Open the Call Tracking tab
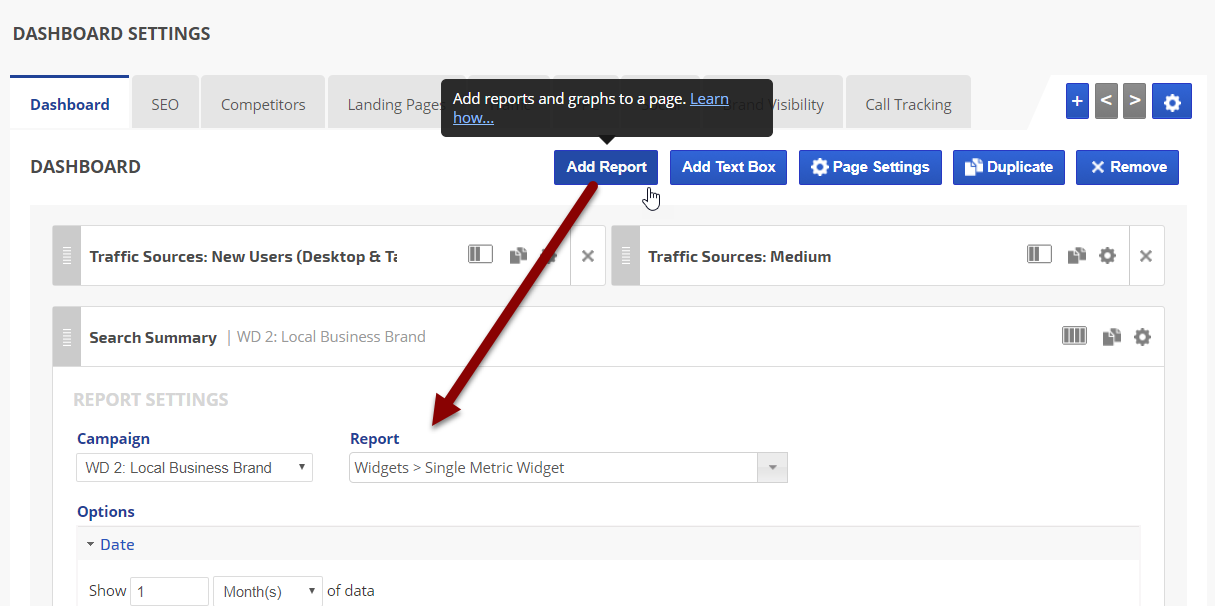1215x606 pixels. pos(908,104)
